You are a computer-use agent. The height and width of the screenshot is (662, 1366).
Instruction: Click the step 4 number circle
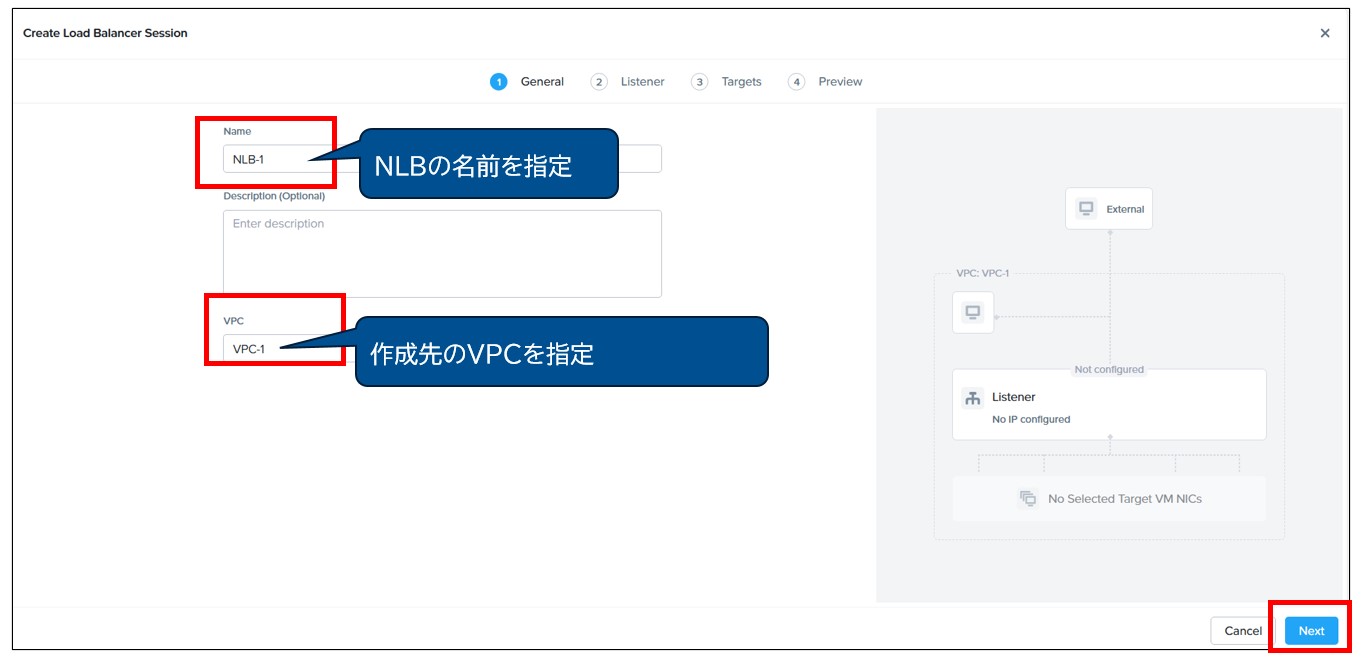pos(796,82)
